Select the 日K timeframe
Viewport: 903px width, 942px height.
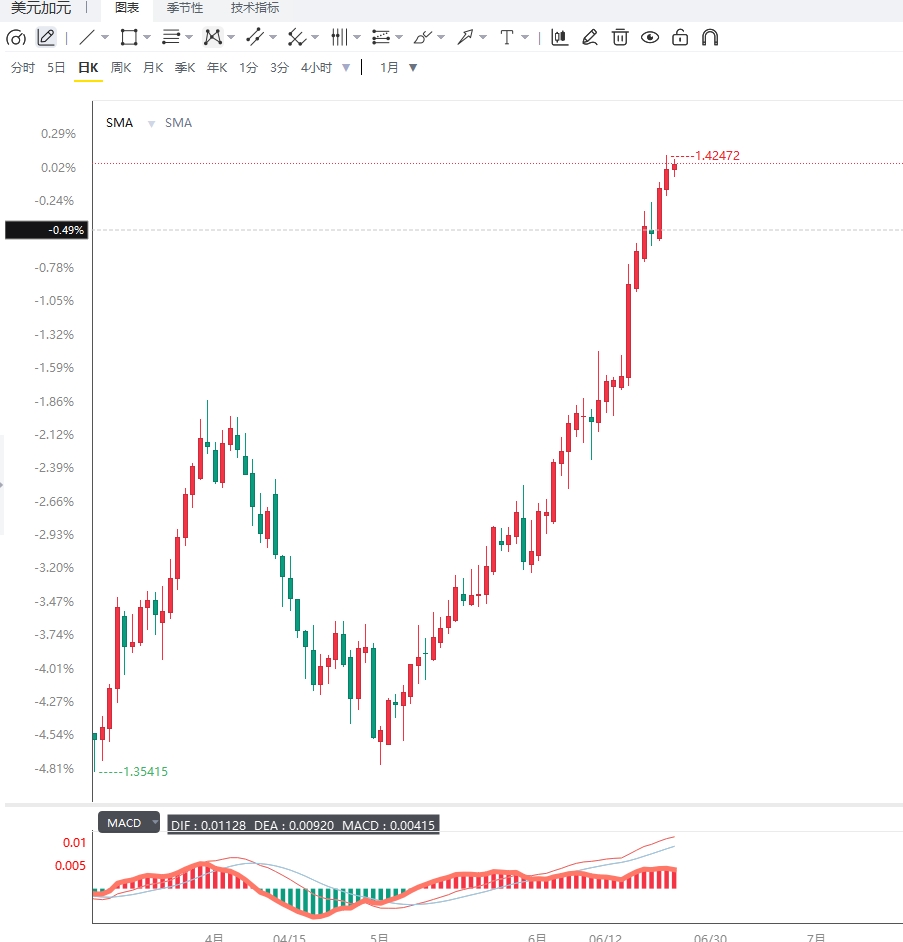click(88, 67)
